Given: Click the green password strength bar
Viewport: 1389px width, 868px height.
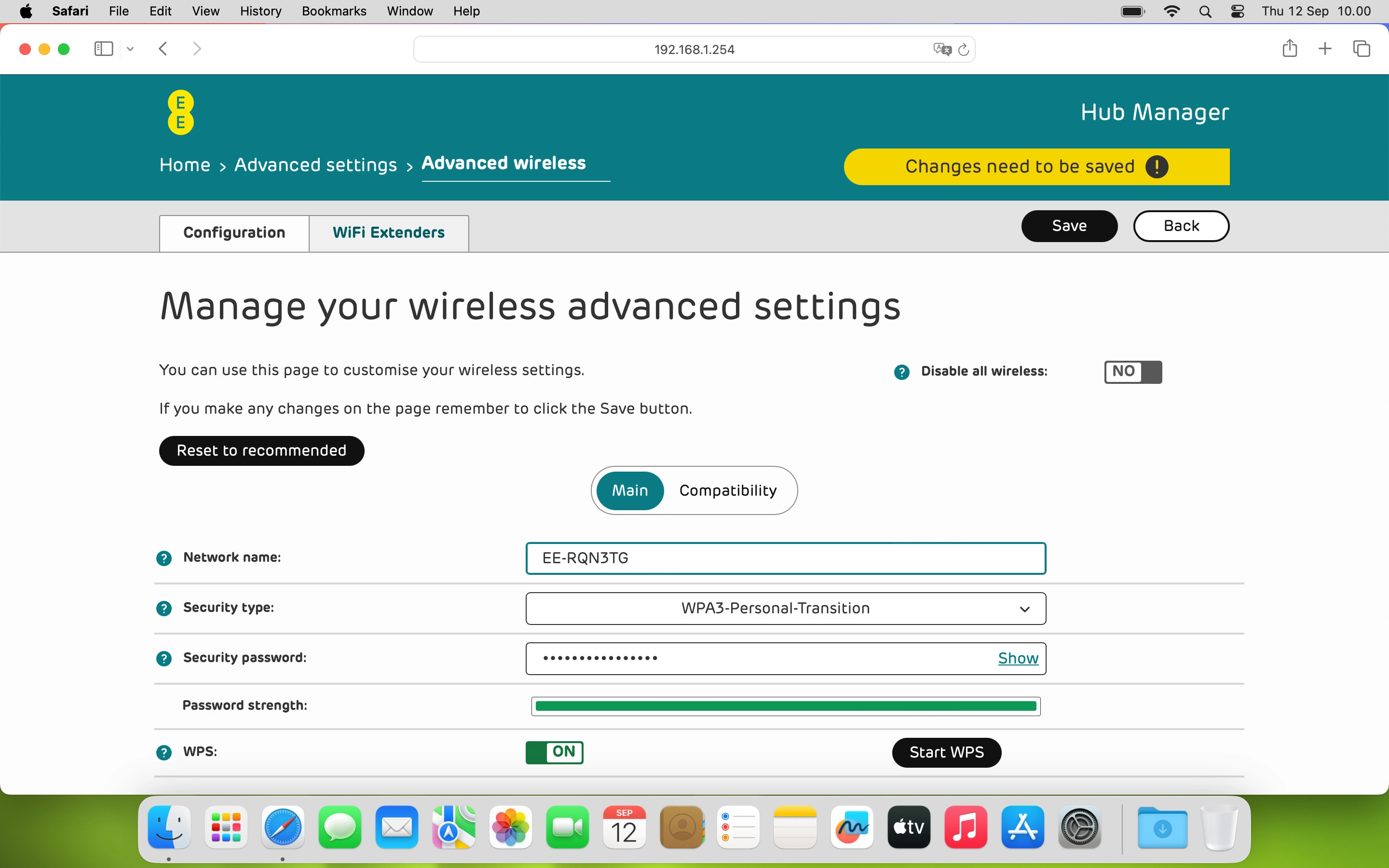Looking at the screenshot, I should [x=785, y=706].
